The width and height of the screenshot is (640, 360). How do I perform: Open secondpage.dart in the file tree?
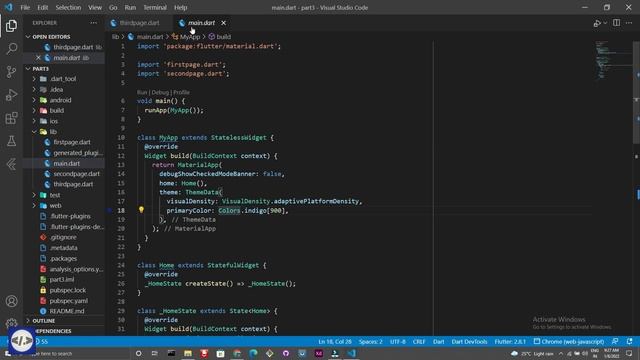tap(76, 174)
